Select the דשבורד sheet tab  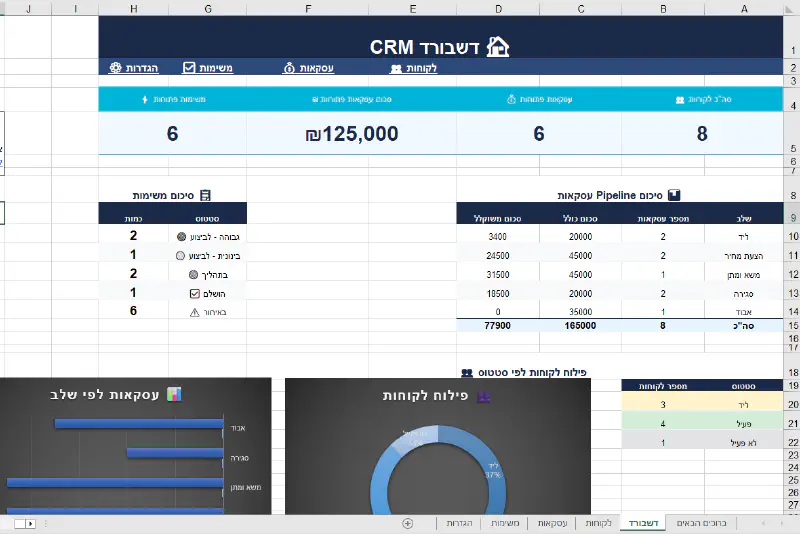tap(643, 523)
